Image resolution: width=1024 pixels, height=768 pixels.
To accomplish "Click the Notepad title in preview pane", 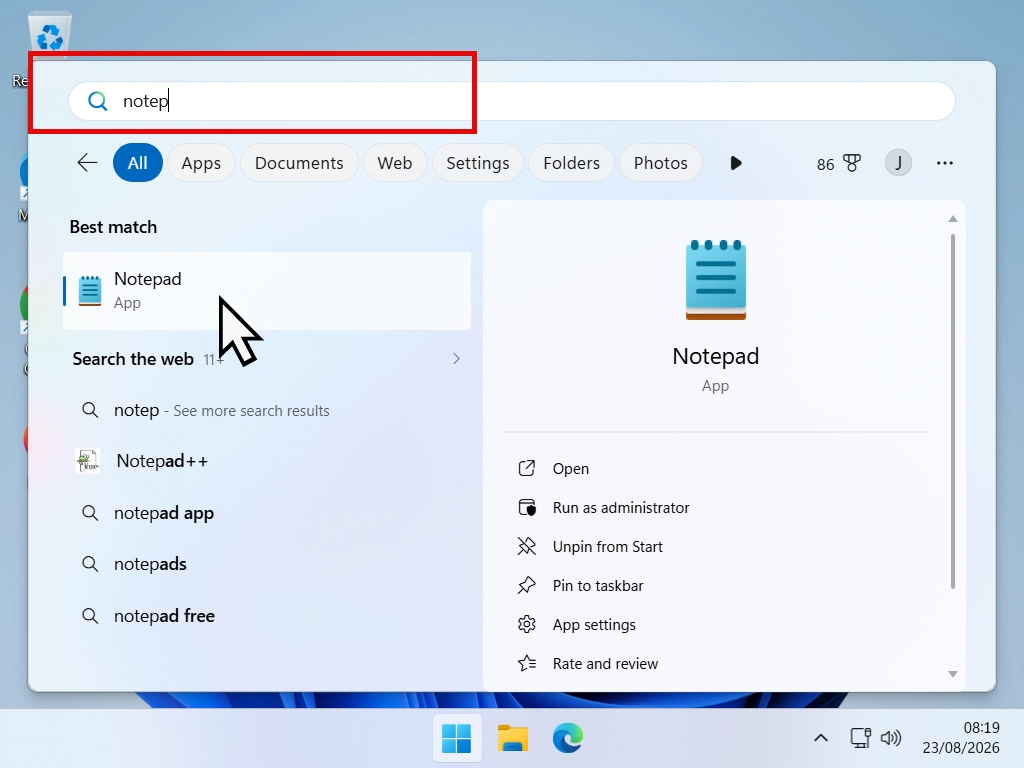I will click(716, 356).
